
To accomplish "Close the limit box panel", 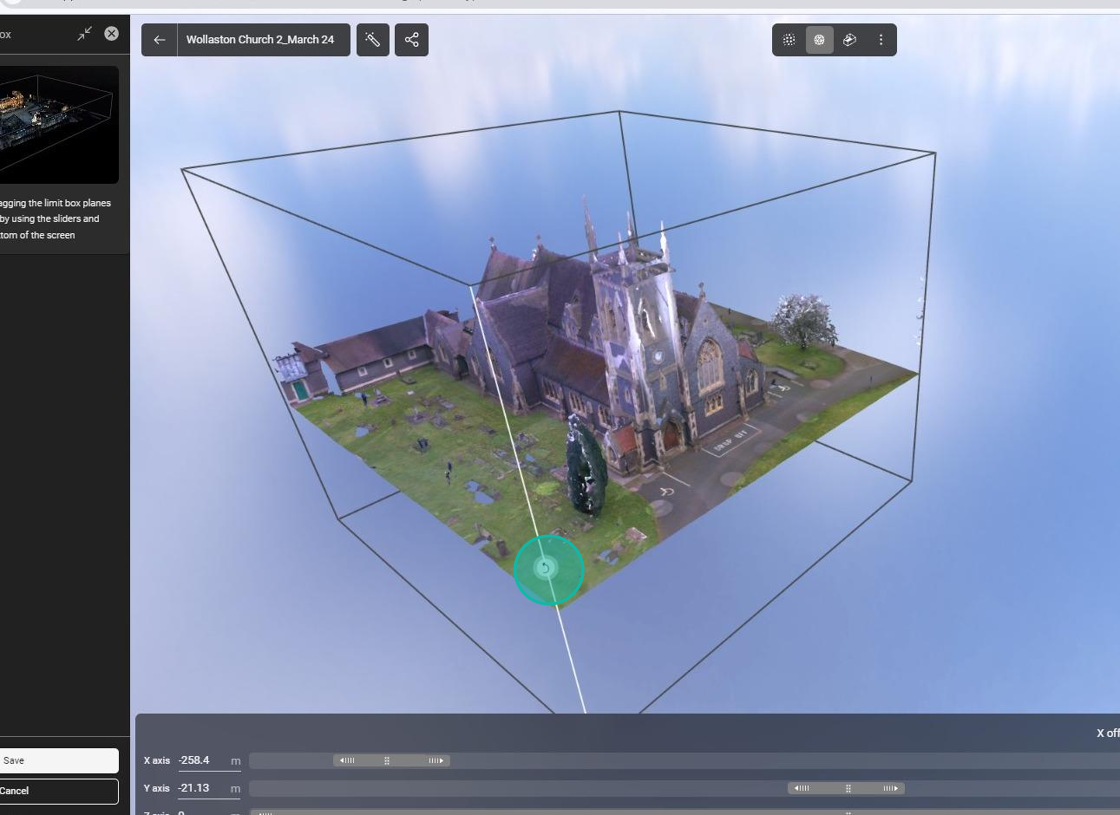I will [111, 34].
